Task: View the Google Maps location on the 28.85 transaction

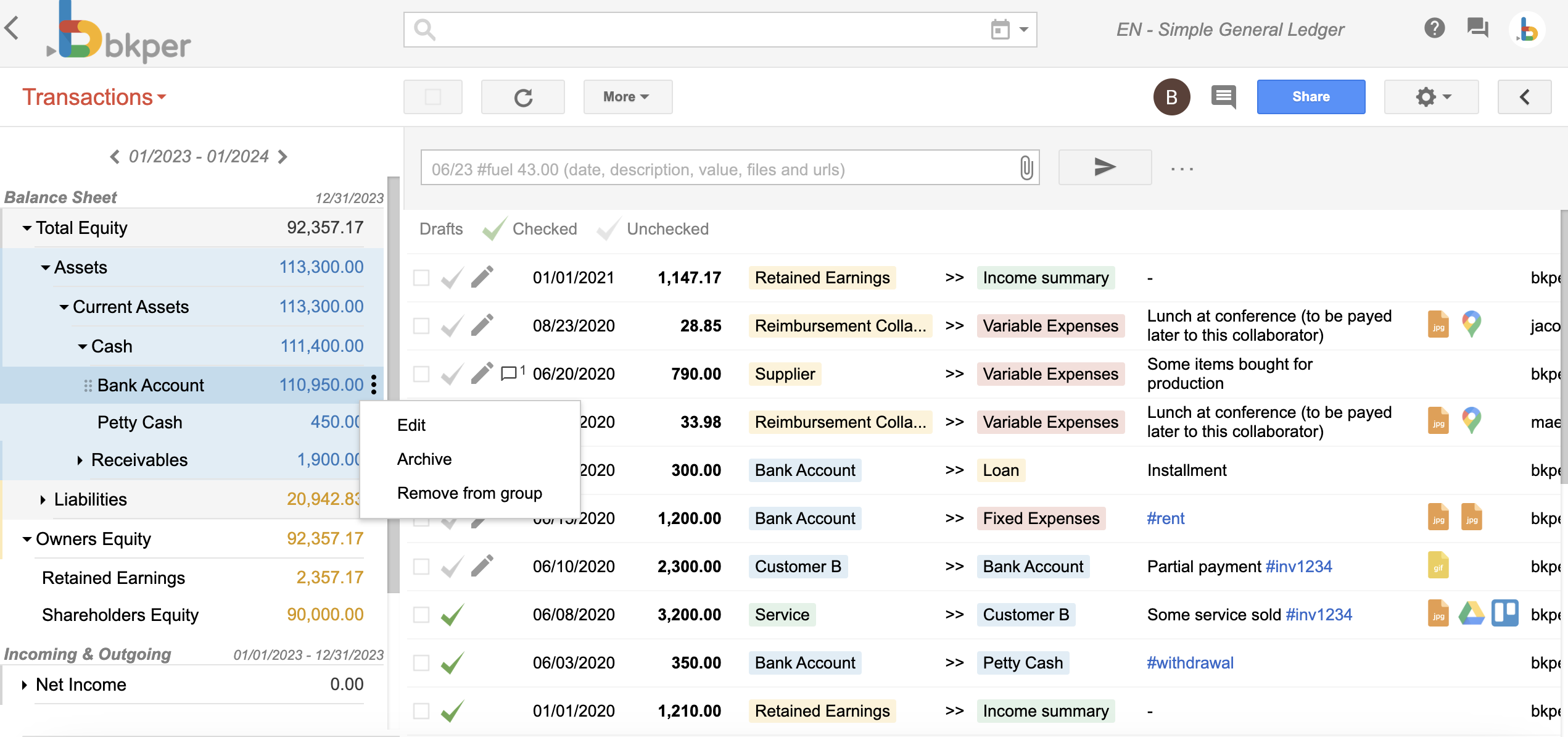Action: (x=1472, y=324)
